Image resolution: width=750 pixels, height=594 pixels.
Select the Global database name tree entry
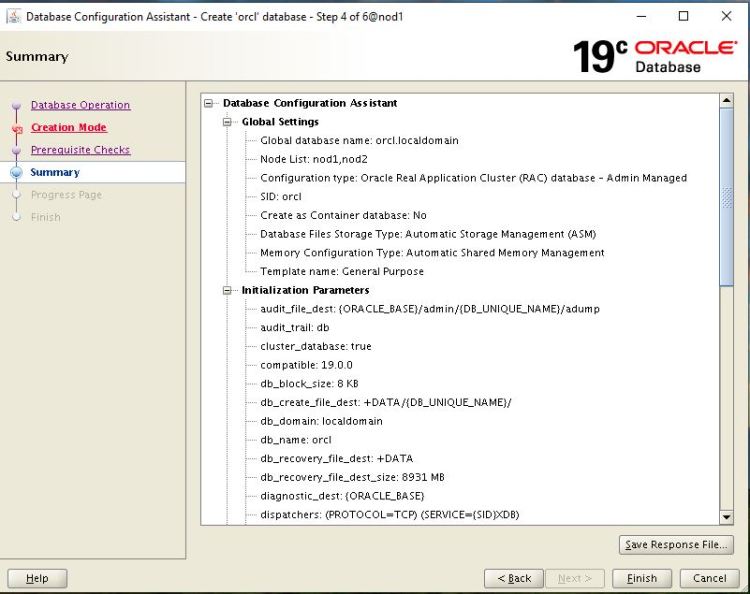tap(359, 140)
